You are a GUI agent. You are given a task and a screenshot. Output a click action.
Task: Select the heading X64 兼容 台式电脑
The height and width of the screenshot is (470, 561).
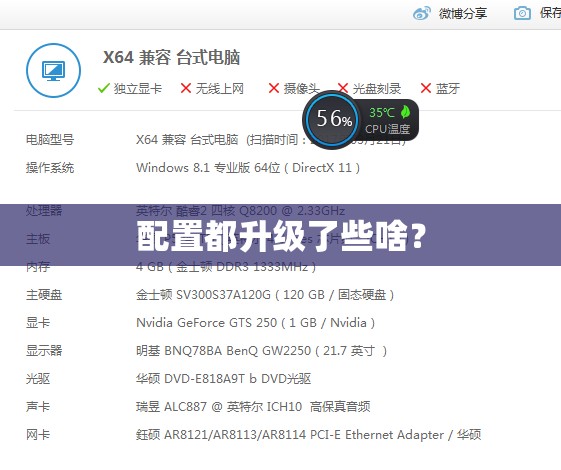(x=171, y=57)
